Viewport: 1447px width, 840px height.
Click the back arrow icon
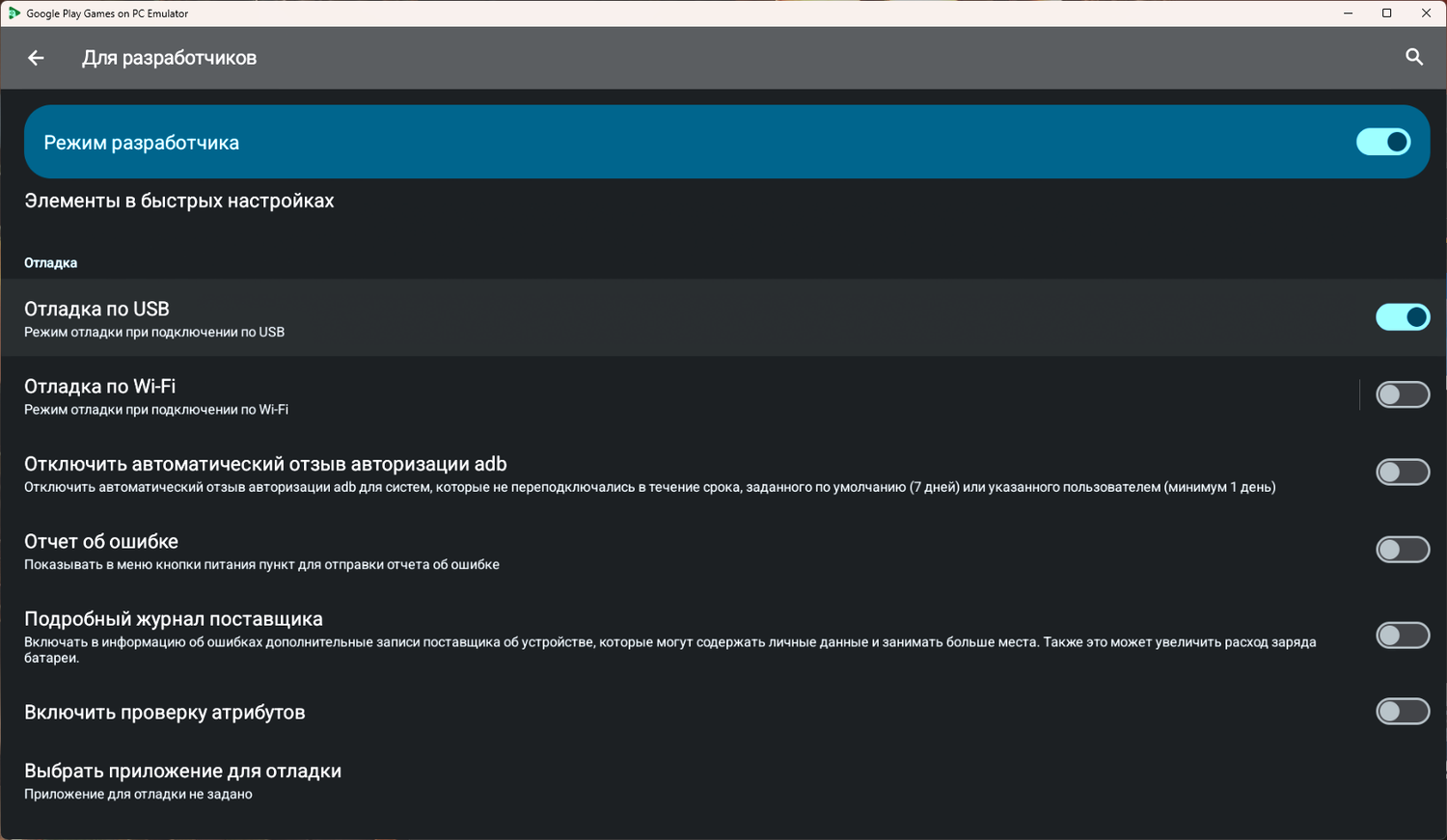pos(36,58)
